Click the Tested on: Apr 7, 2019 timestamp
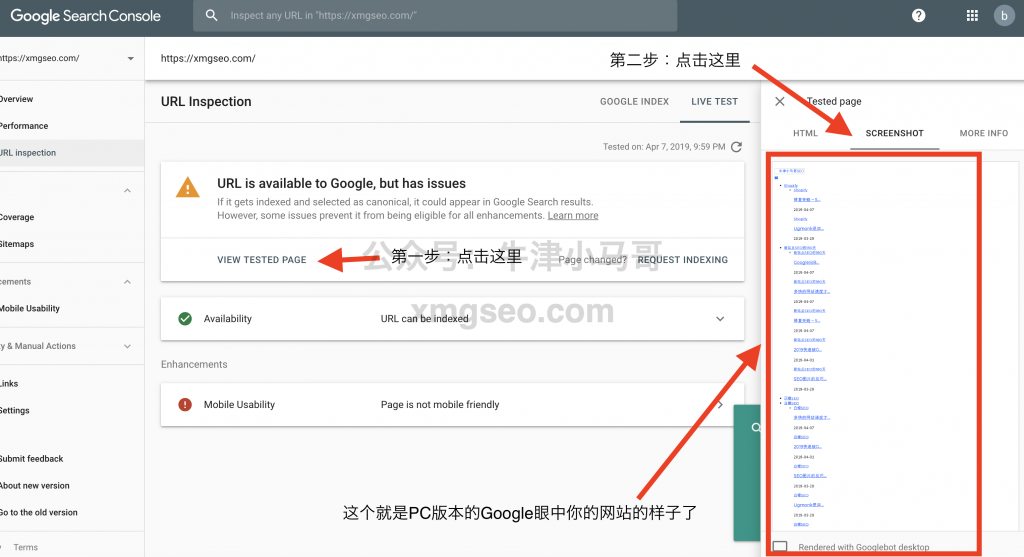Screen dimensions: 1024x557 coord(664,147)
